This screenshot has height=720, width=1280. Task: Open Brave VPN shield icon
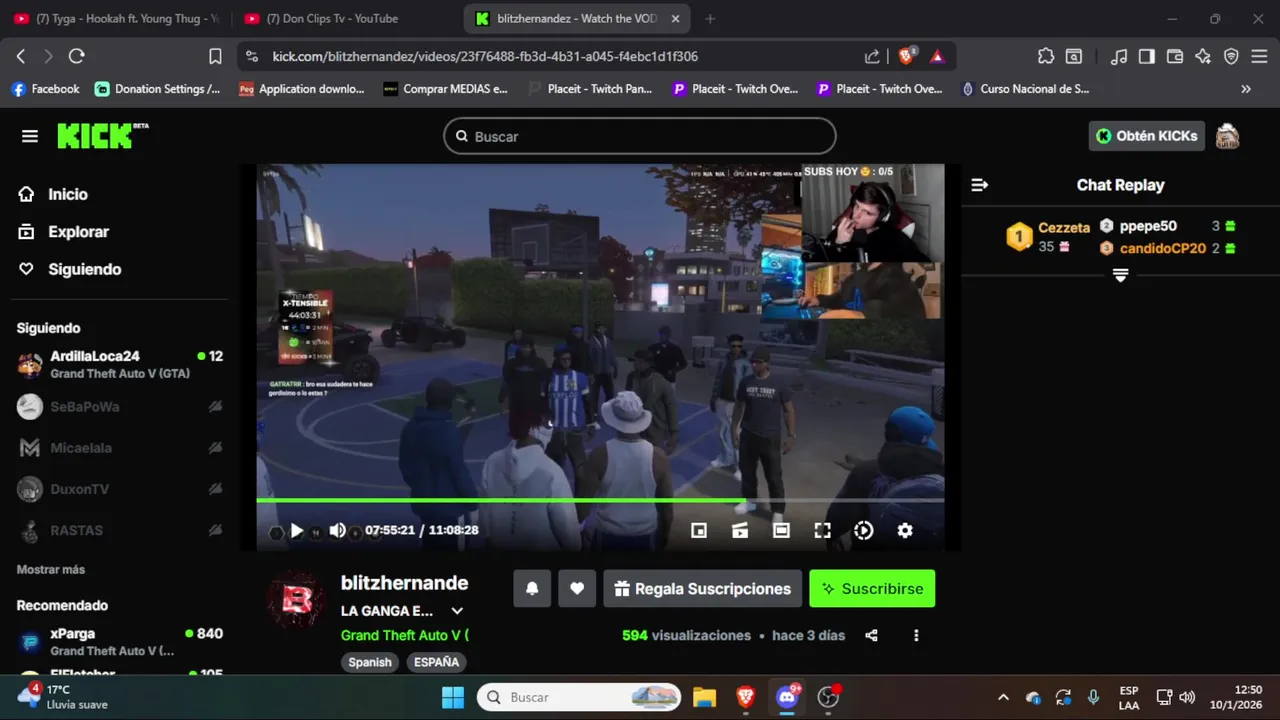(1231, 57)
